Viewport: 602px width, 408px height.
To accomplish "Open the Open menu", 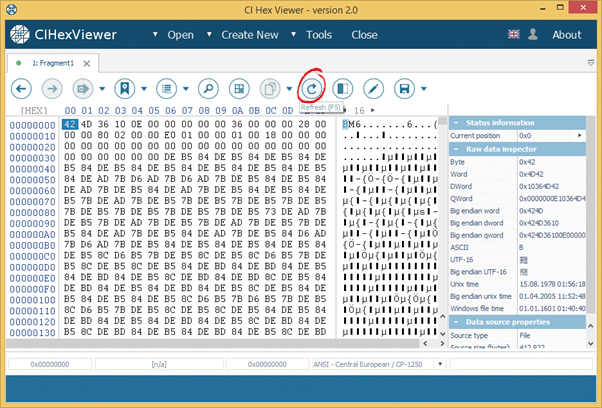I will [180, 35].
